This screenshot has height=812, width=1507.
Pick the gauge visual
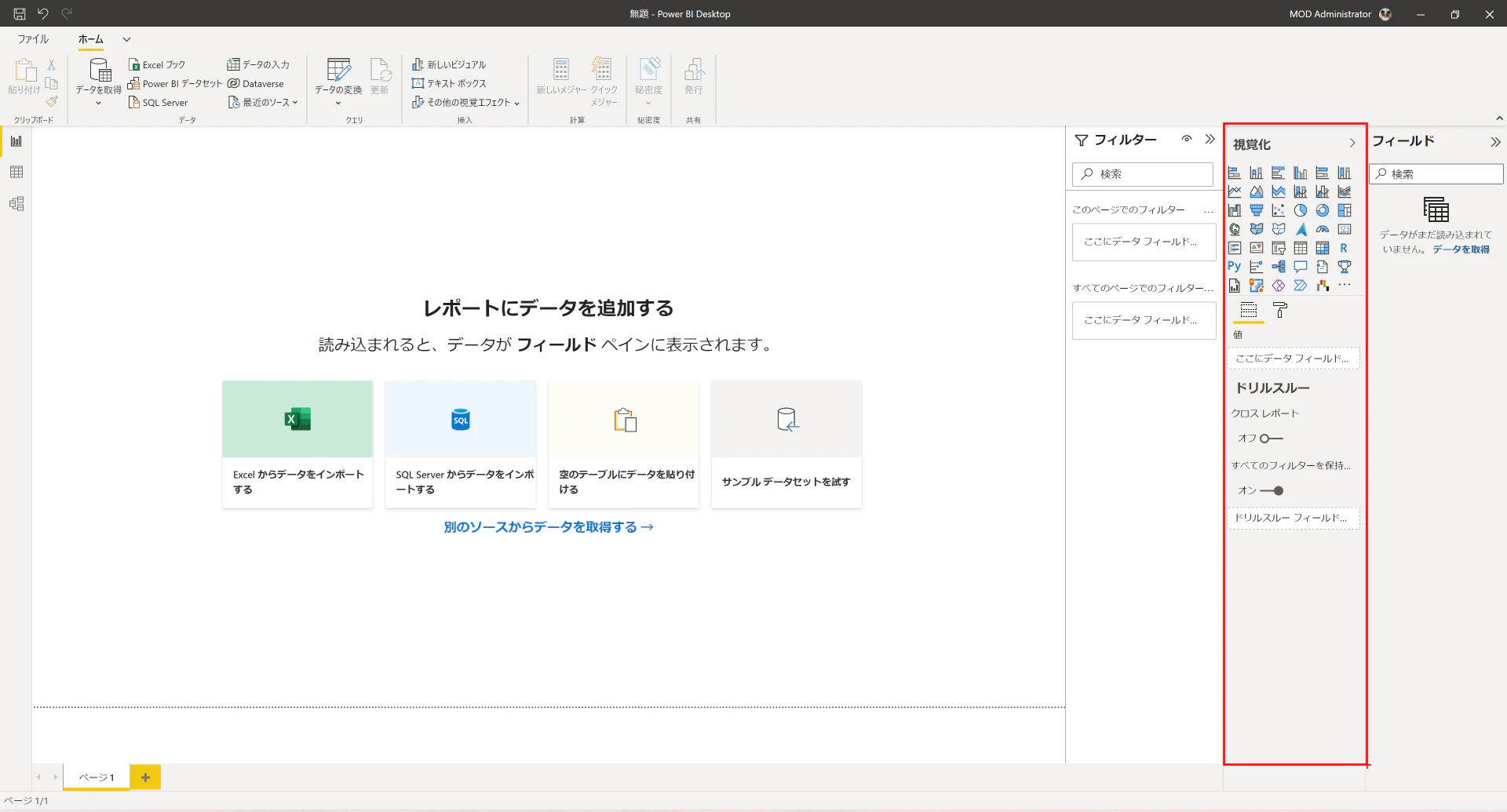(x=1323, y=229)
